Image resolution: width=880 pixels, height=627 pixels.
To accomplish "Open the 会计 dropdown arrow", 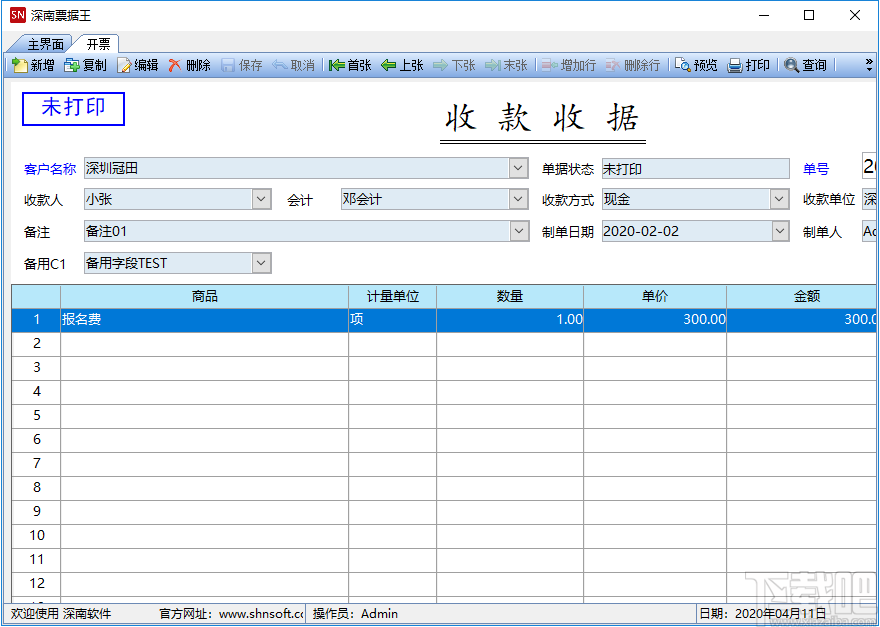I will (519, 199).
